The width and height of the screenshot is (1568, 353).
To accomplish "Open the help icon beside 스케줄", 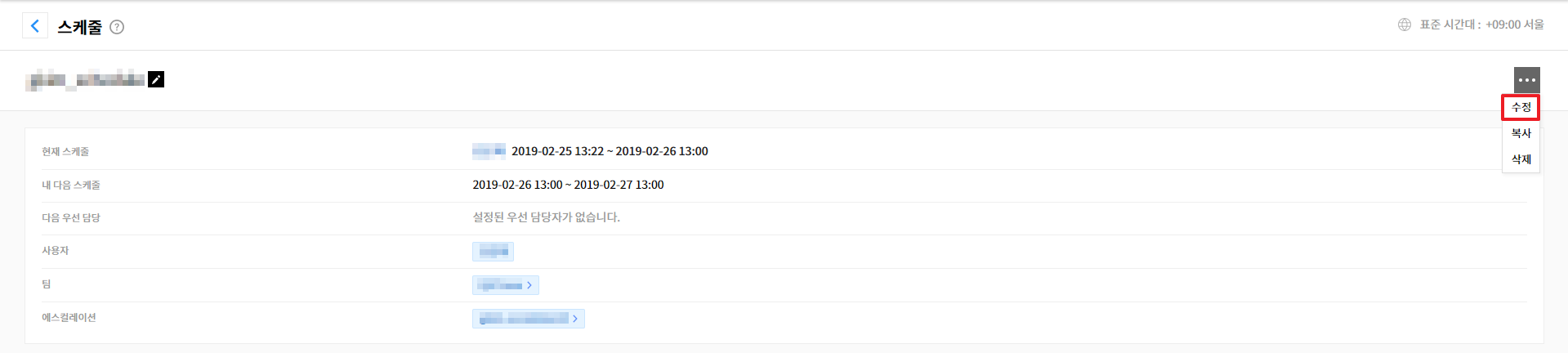I will pyautogui.click(x=117, y=27).
